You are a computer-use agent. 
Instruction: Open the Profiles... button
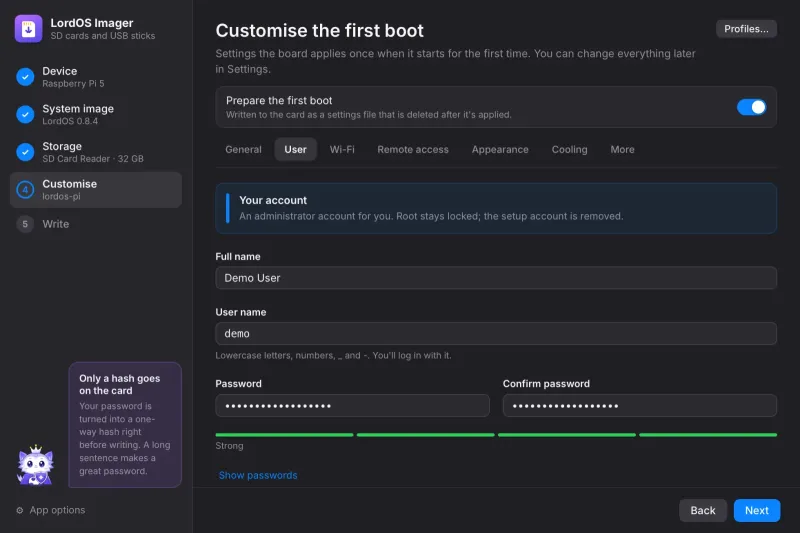coord(746,29)
